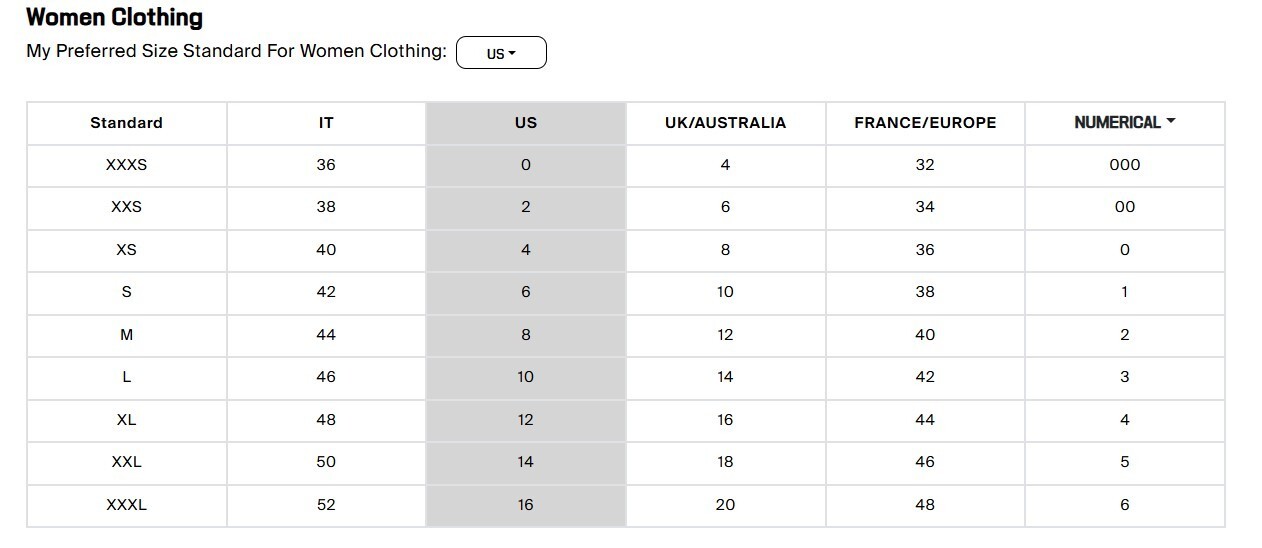This screenshot has height=548, width=1262.
Task: Click UK/Australia size 14 cell
Action: (x=726, y=377)
